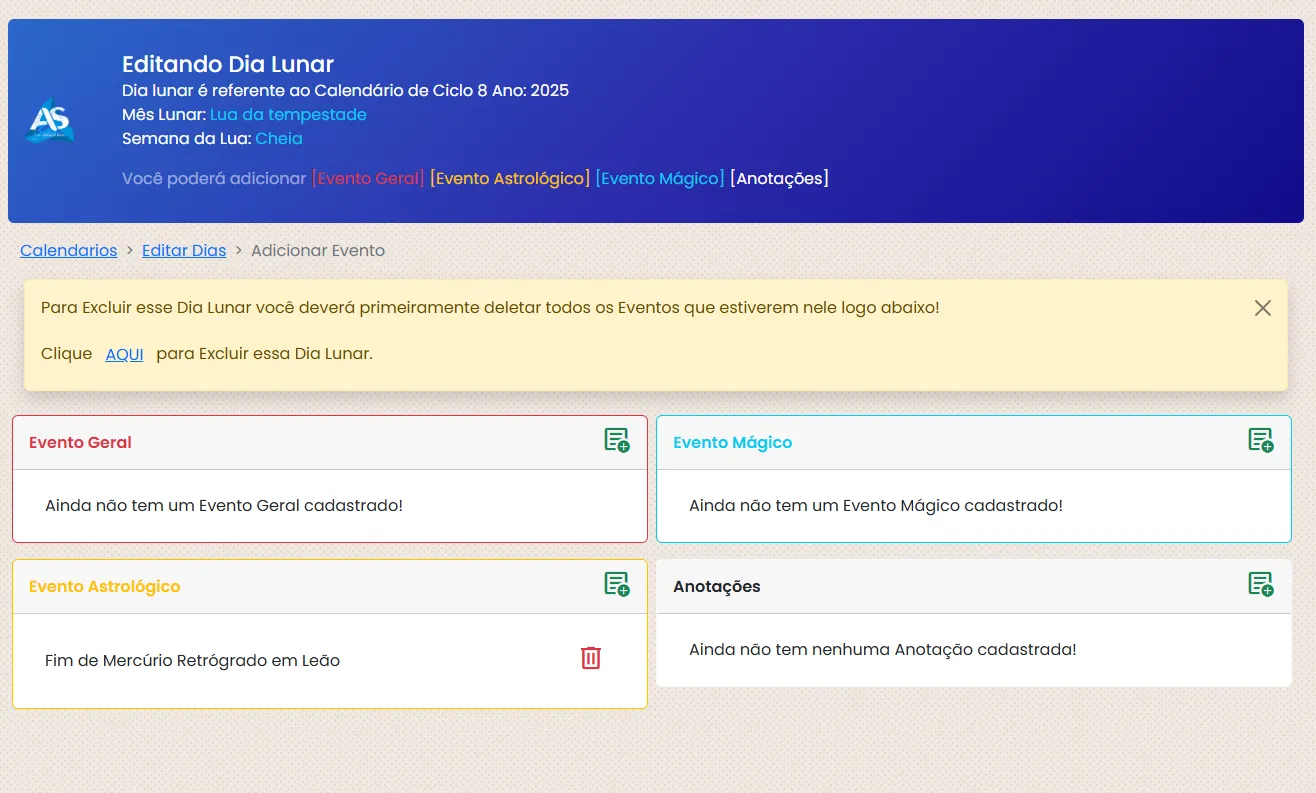Click the blue [Evento Mágico] banner label
The height and width of the screenshot is (793, 1316).
click(x=660, y=178)
